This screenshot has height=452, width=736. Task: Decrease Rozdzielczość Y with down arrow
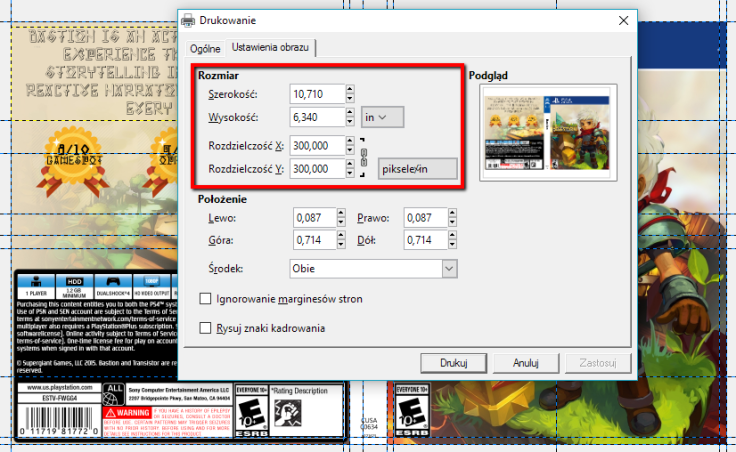coord(350,174)
